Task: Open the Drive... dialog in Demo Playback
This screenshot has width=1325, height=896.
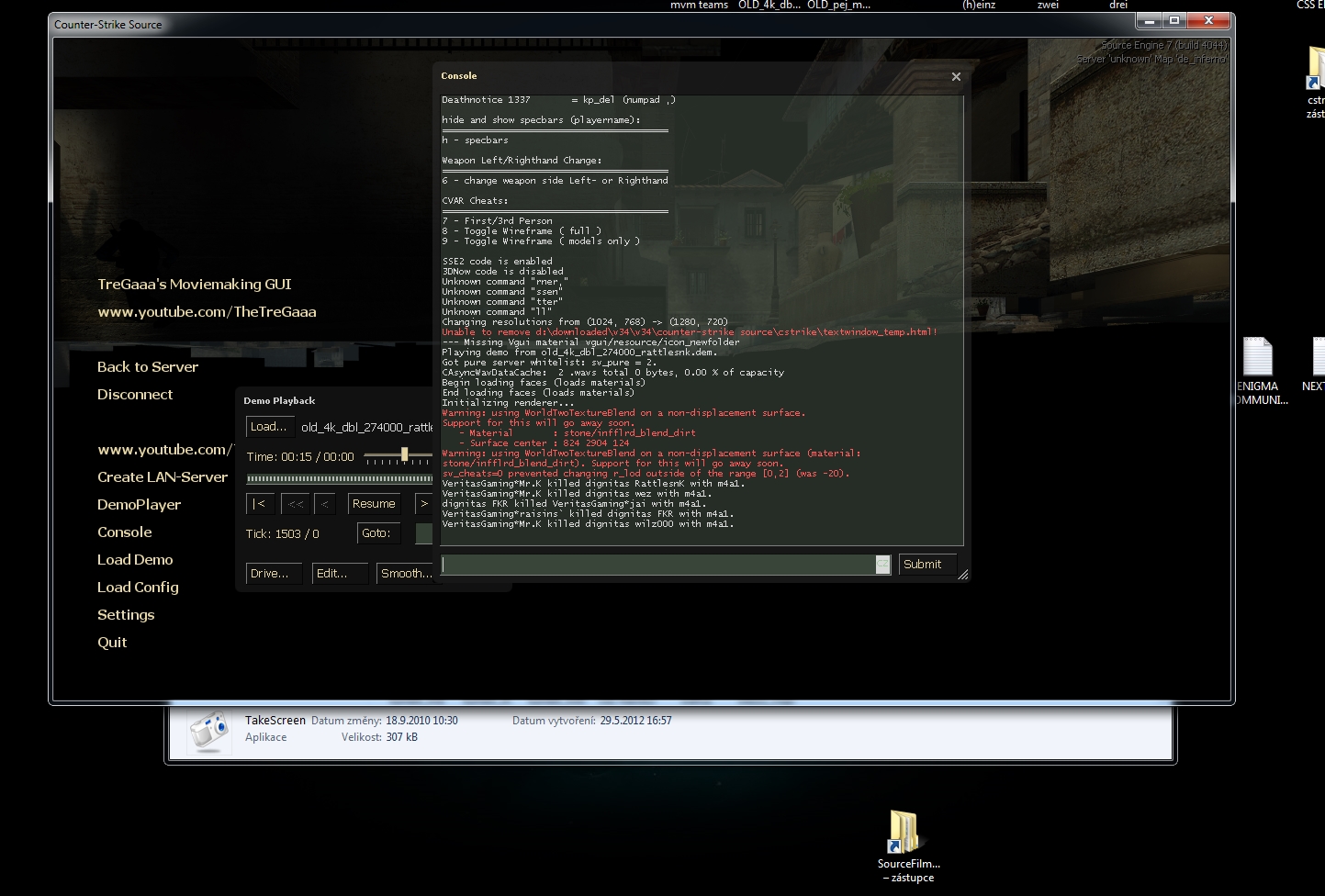Action: [x=275, y=574]
